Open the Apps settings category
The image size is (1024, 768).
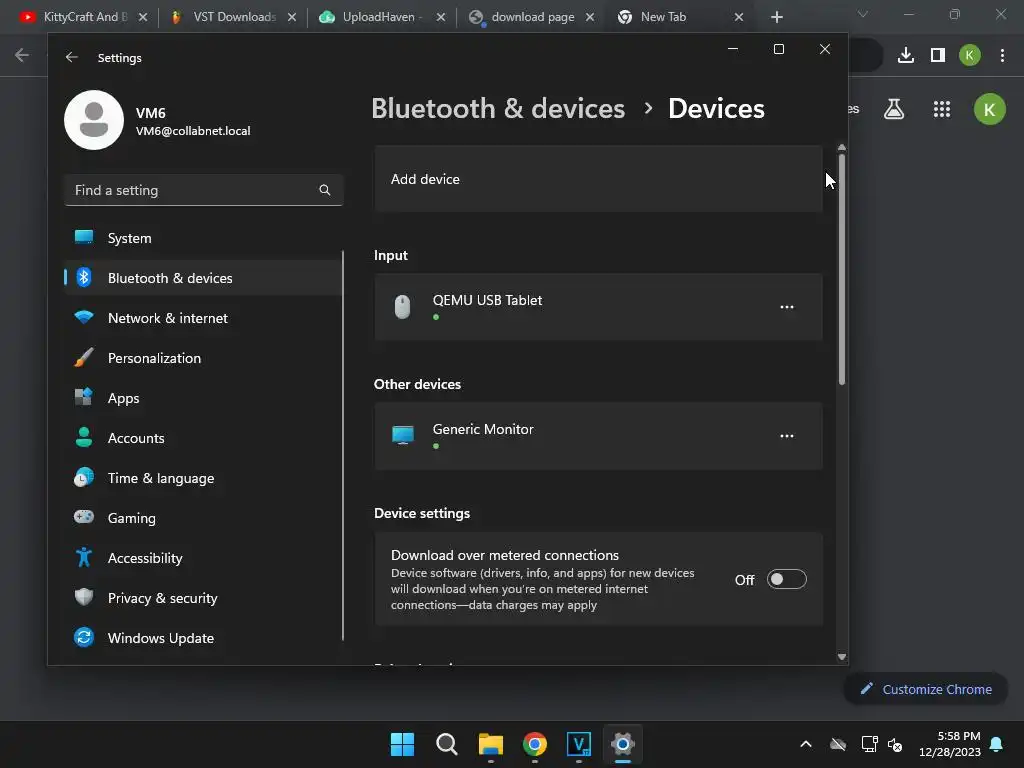click(203, 398)
